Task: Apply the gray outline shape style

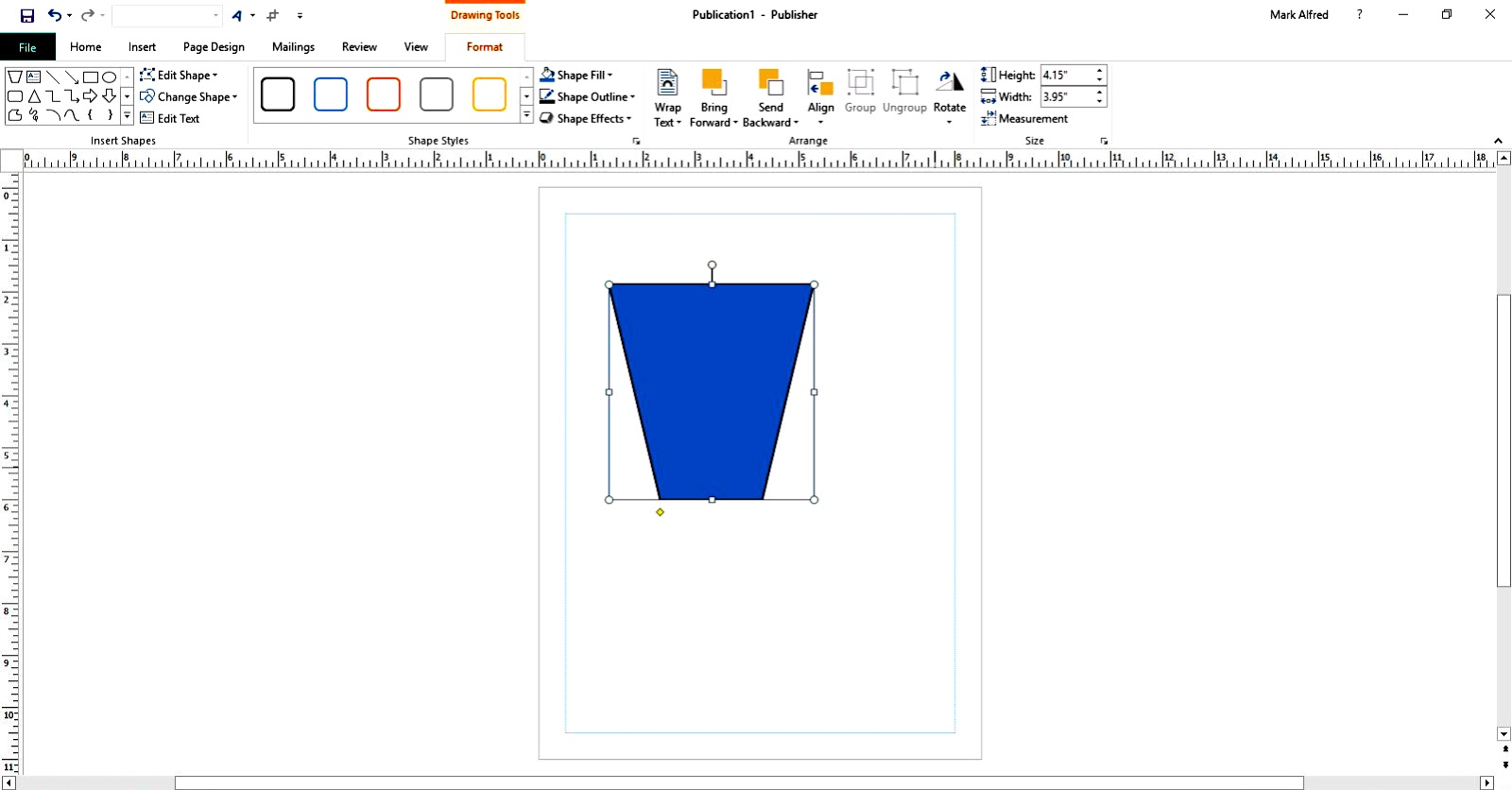Action: [437, 94]
